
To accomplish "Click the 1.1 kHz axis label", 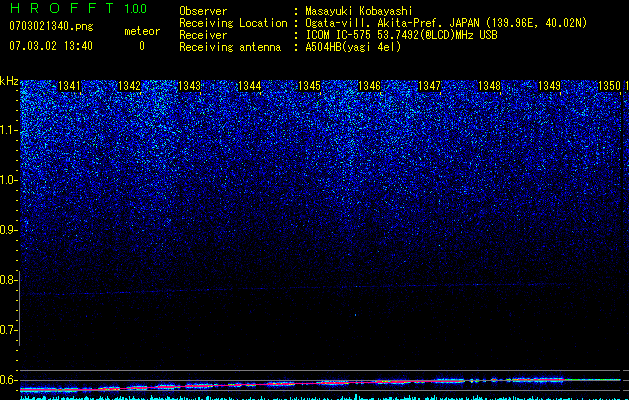I will 9,131.
